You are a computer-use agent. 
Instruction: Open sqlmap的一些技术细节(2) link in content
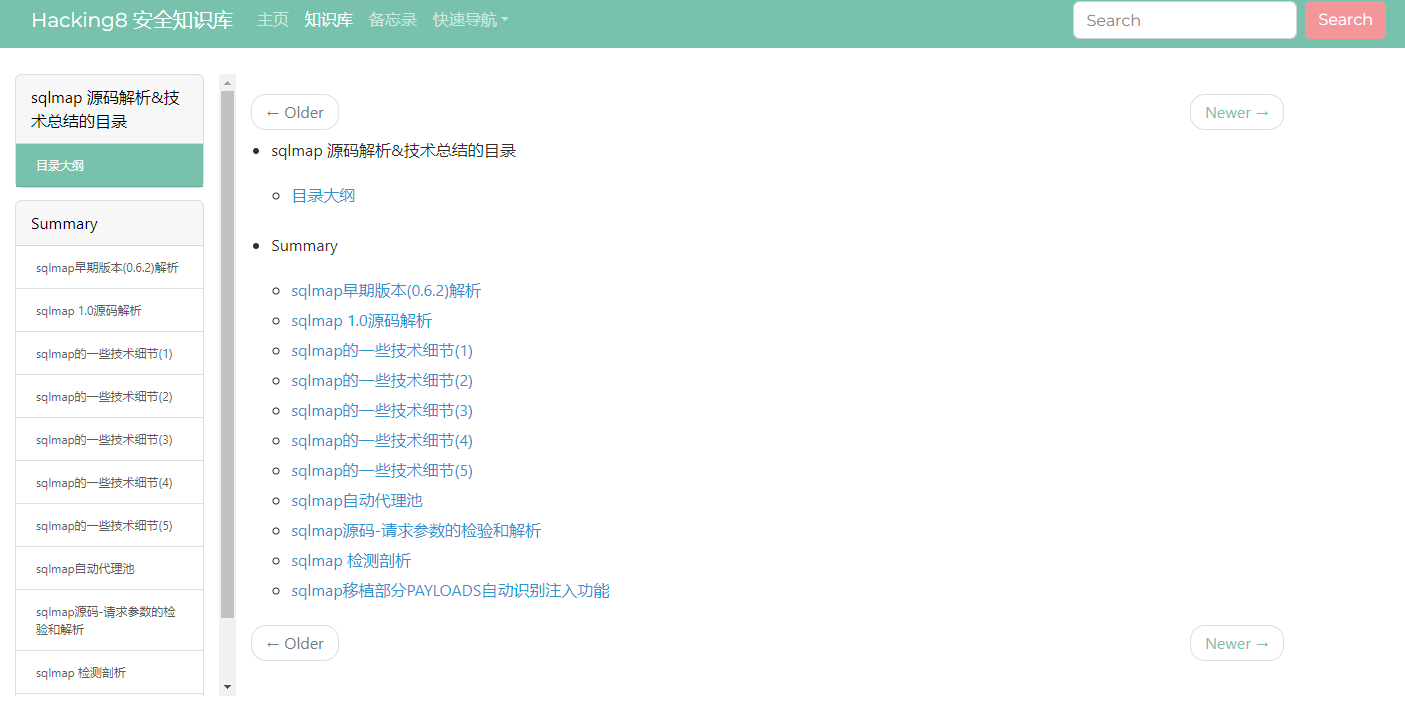(382, 380)
